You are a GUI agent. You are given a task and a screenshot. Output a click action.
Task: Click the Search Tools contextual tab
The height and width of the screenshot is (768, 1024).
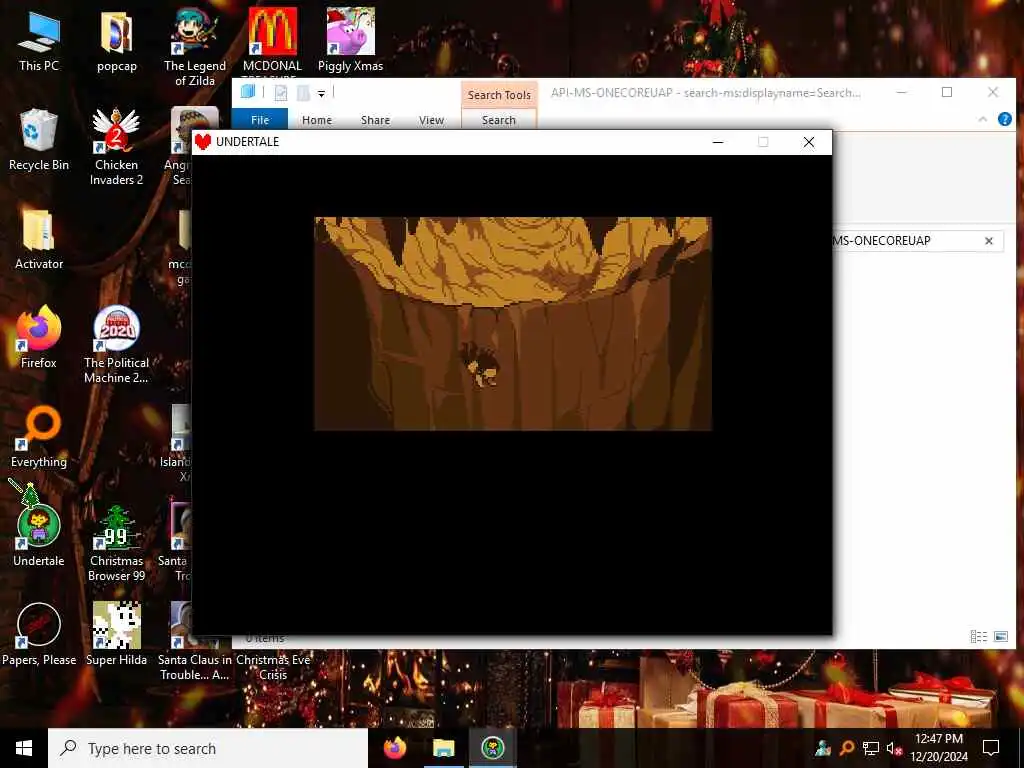499,95
